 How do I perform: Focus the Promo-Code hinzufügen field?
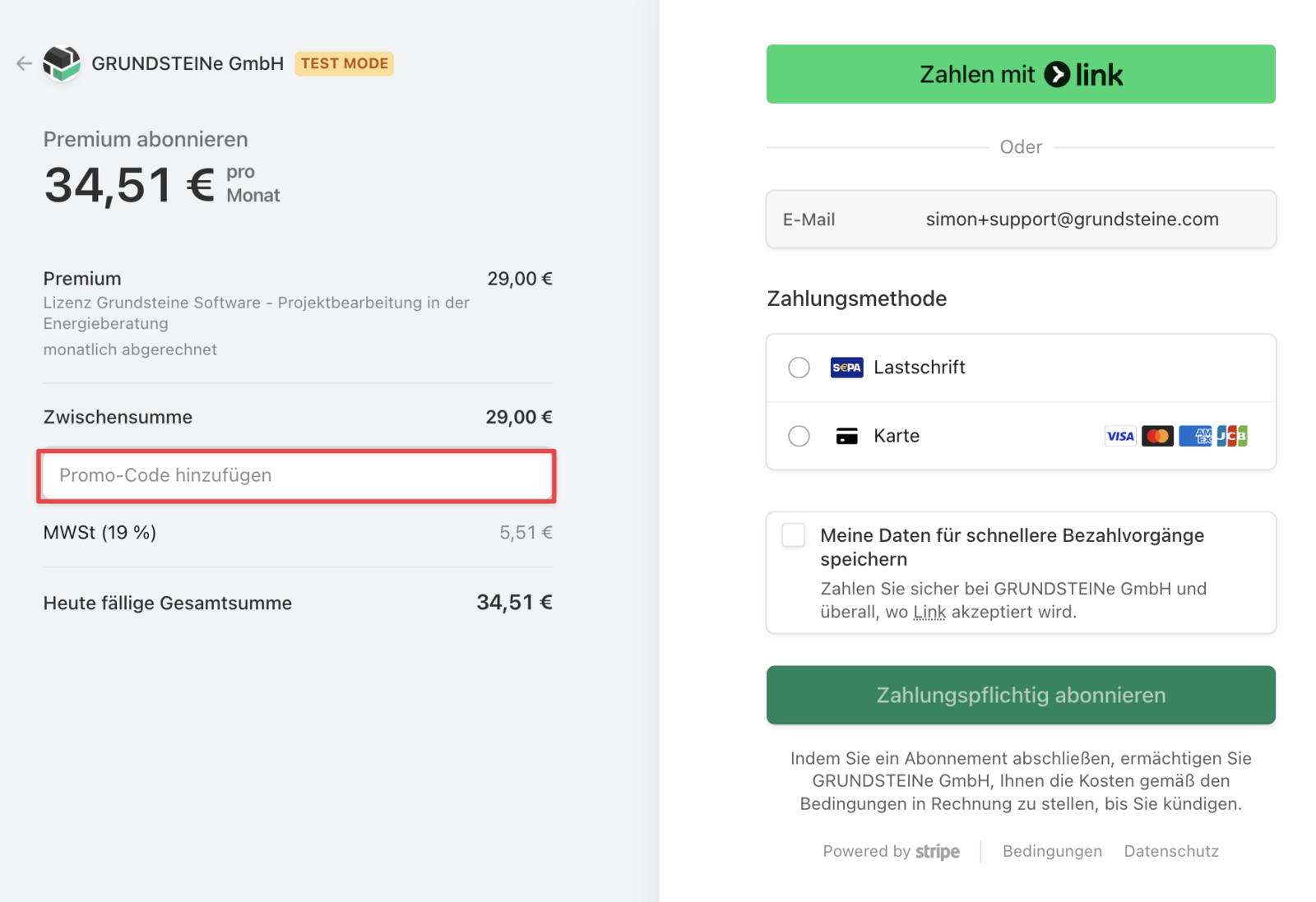296,475
